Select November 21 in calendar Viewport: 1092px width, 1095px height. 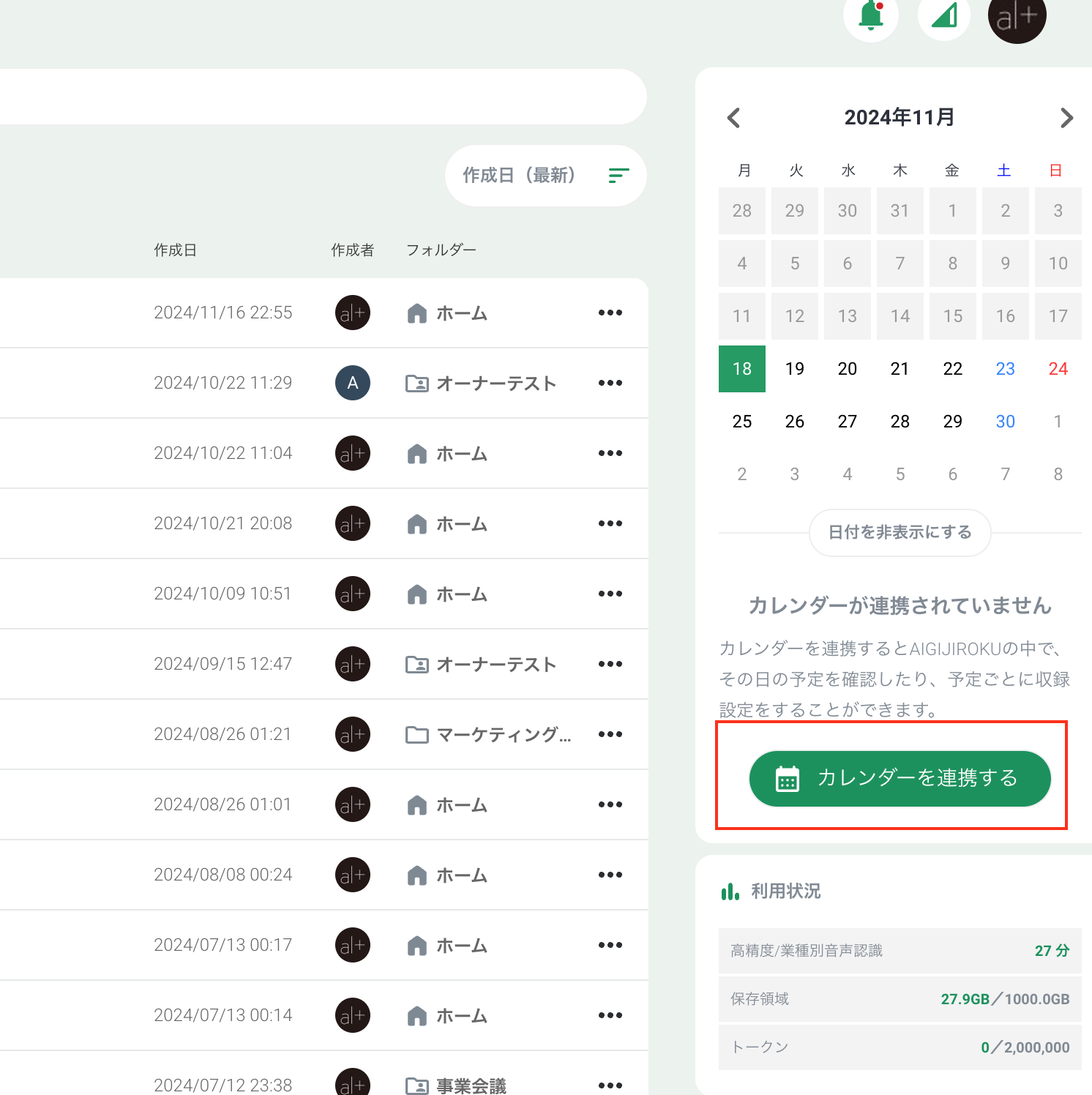[x=900, y=369]
